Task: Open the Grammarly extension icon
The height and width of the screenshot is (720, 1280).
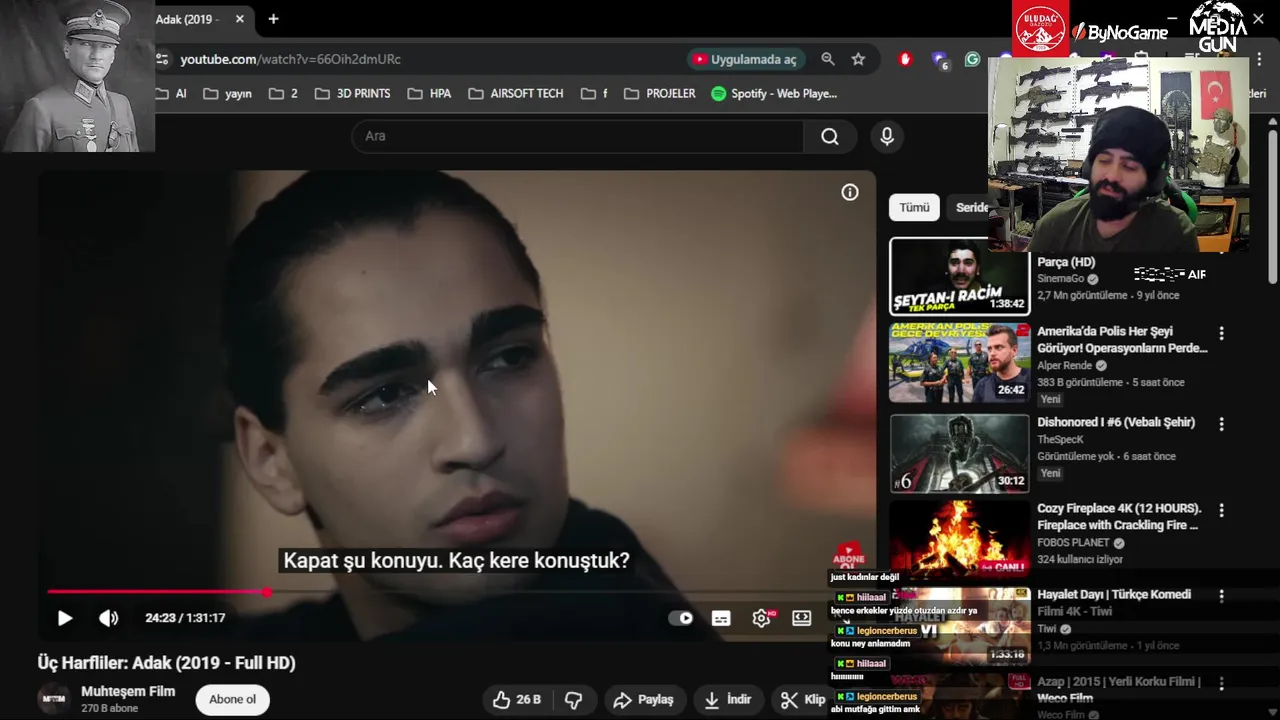Action: [x=972, y=60]
